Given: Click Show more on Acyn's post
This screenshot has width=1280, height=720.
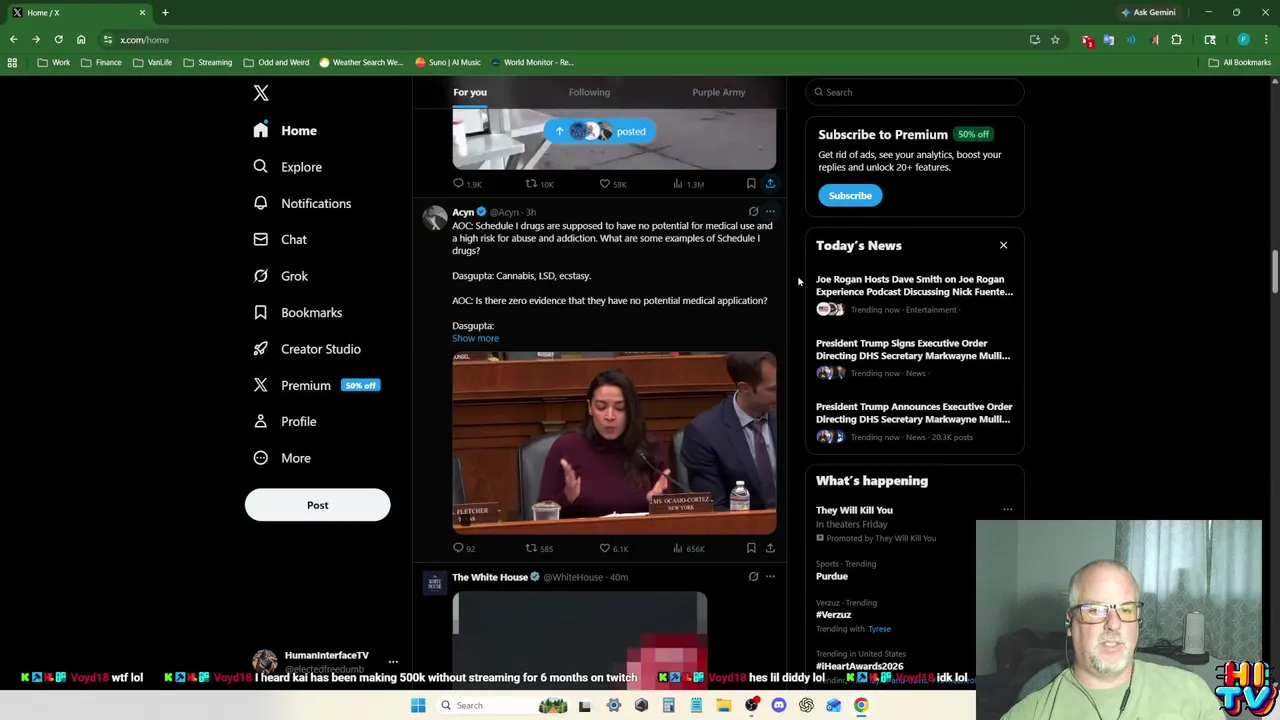Looking at the screenshot, I should point(475,338).
